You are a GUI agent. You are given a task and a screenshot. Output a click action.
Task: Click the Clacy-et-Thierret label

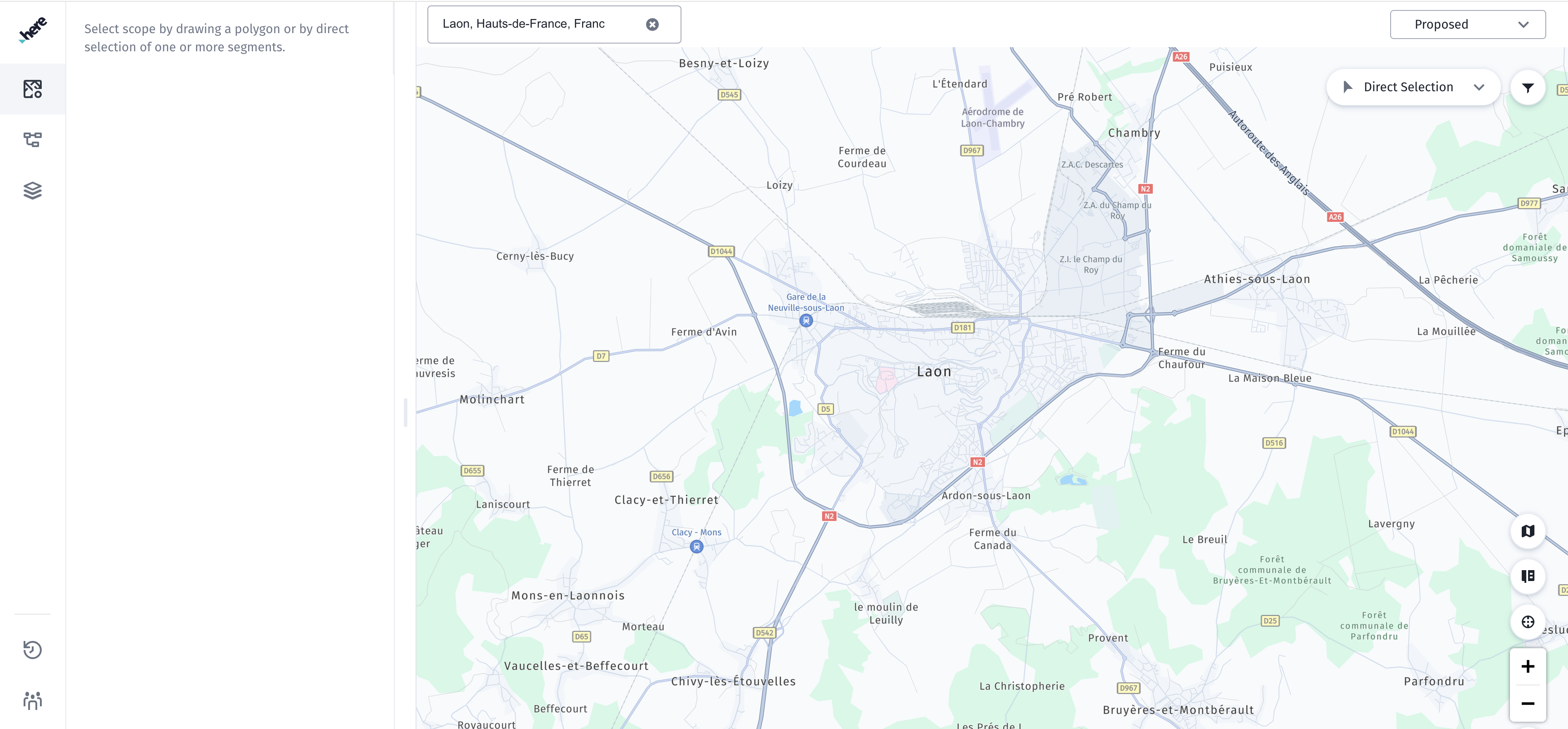tap(666, 500)
